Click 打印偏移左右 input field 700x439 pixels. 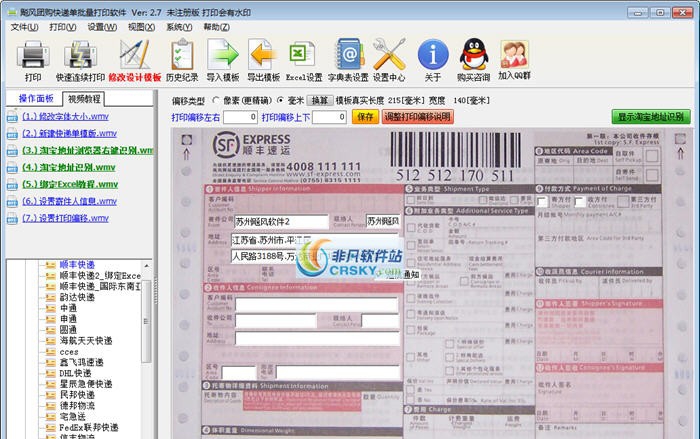tap(240, 117)
